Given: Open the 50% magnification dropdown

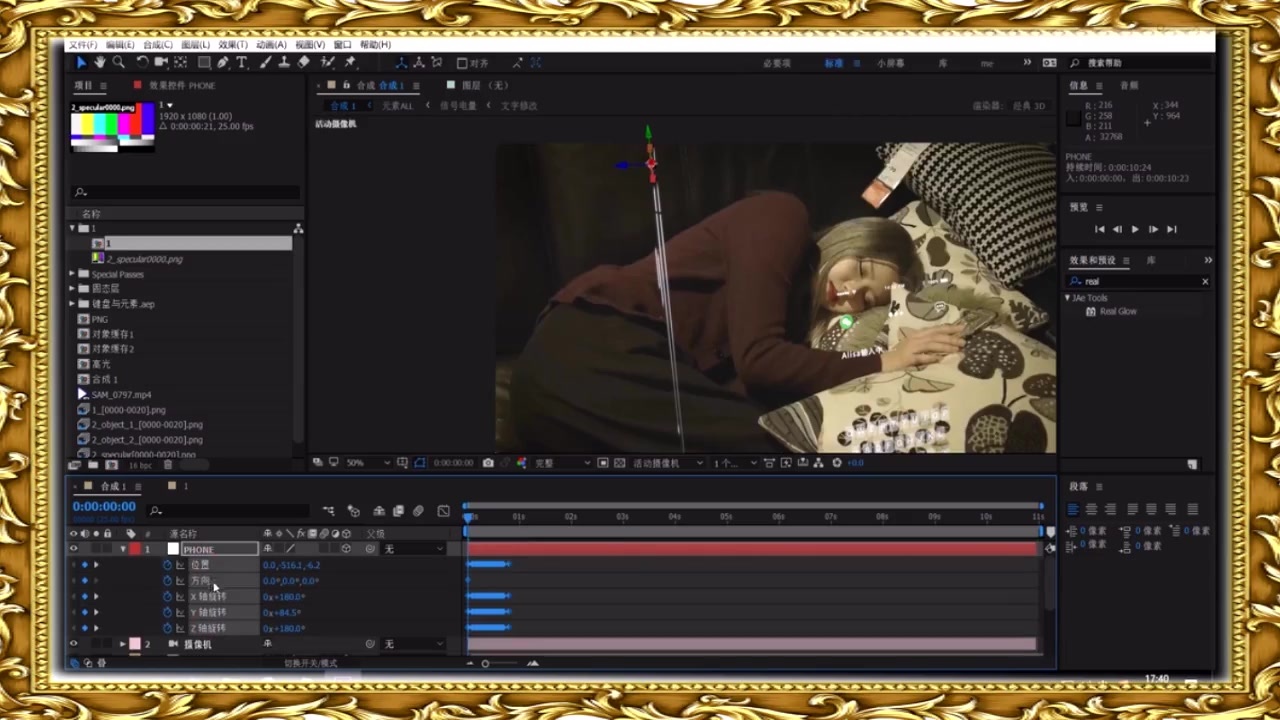Looking at the screenshot, I should pos(366,463).
